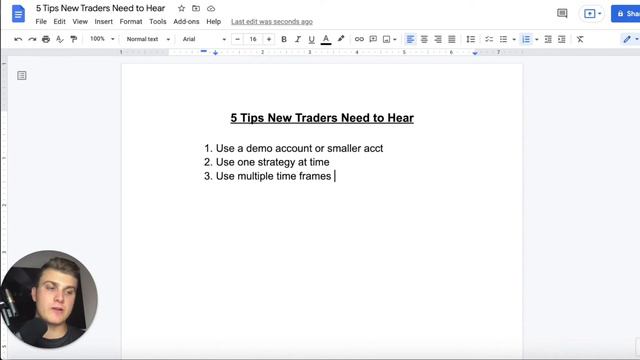Open the Tools menu
Screen dimensions: 640x360
[158, 22]
